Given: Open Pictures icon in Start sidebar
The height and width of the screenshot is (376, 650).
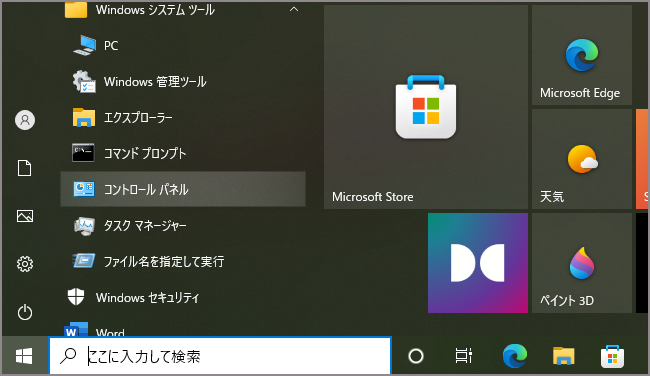Looking at the screenshot, I should 25,216.
